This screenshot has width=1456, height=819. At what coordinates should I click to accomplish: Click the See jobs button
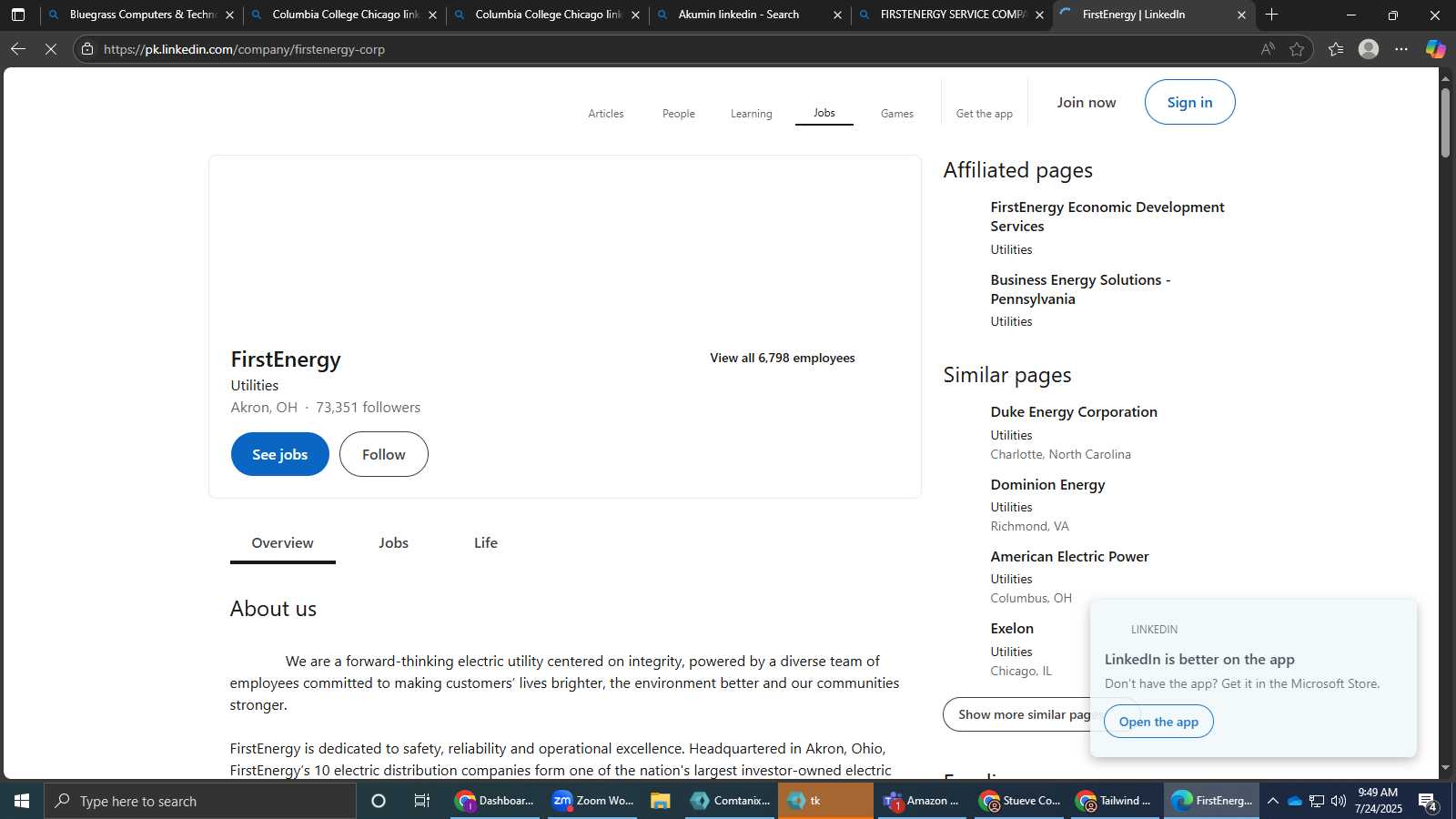280,454
